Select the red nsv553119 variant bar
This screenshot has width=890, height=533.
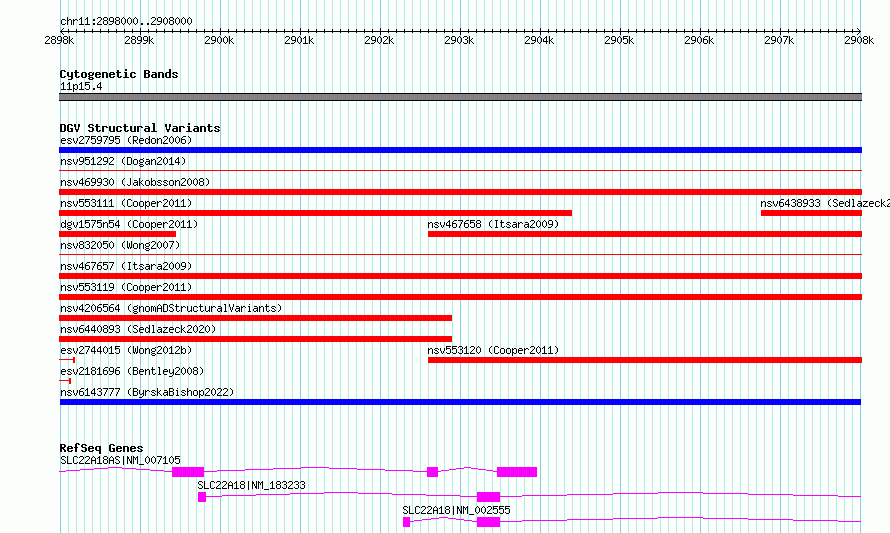[460, 297]
